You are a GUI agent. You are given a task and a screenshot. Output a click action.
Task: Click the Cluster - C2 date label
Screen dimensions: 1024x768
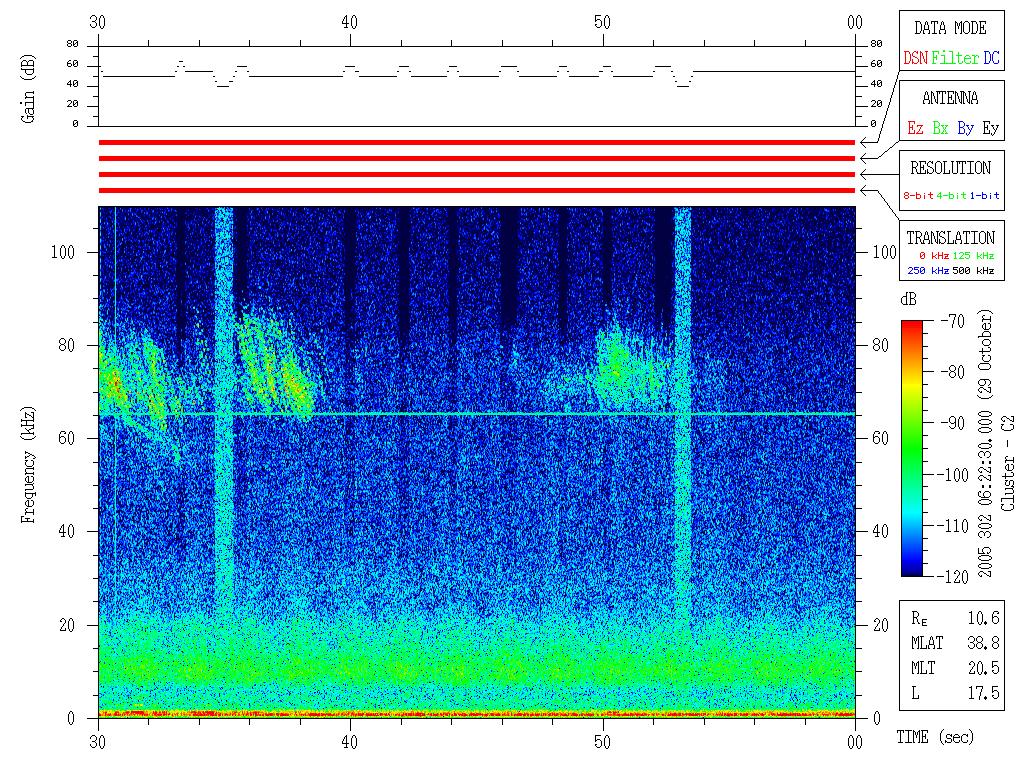coord(1008,464)
